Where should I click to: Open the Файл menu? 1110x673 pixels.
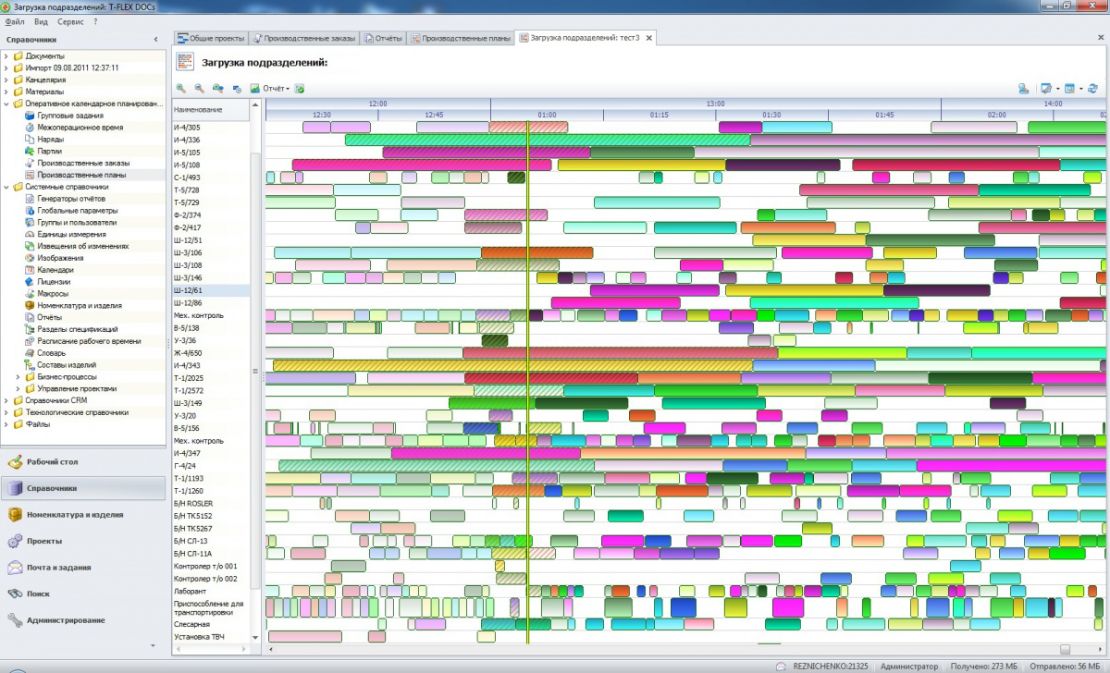(14, 22)
